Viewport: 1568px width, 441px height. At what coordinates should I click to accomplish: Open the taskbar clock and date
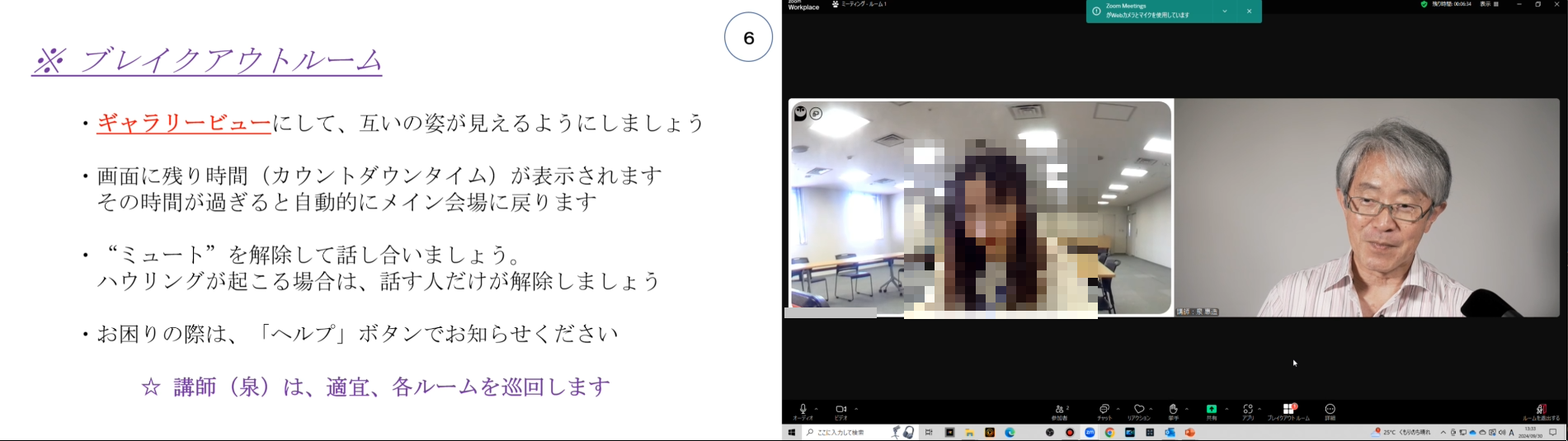(1532, 433)
